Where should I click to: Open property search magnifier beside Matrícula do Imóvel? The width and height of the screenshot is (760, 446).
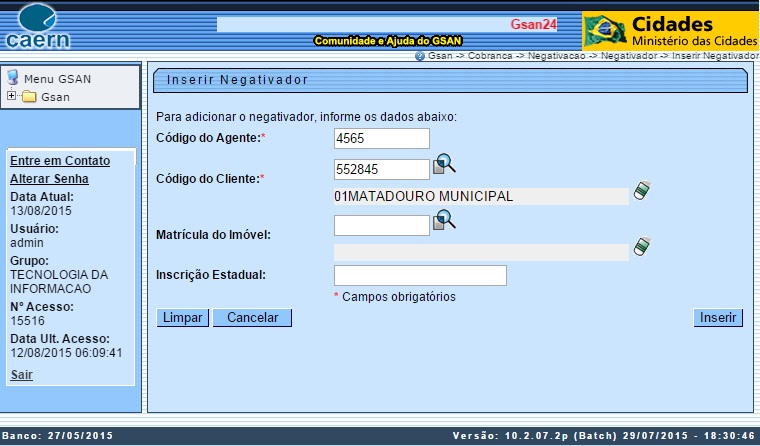pos(444,221)
